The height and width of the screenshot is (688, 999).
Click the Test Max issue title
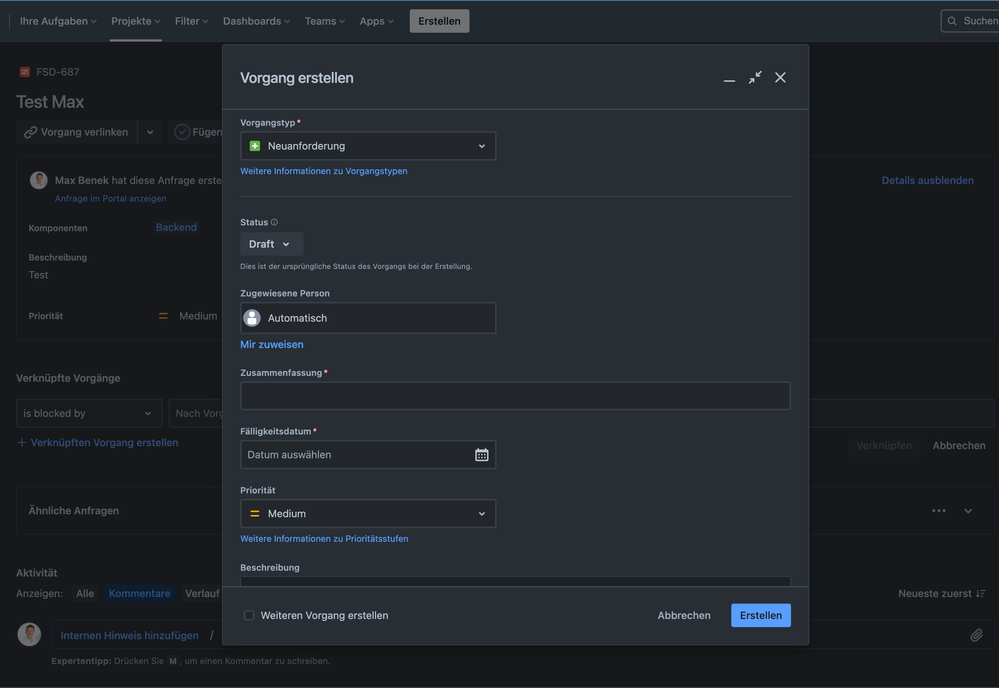point(50,102)
